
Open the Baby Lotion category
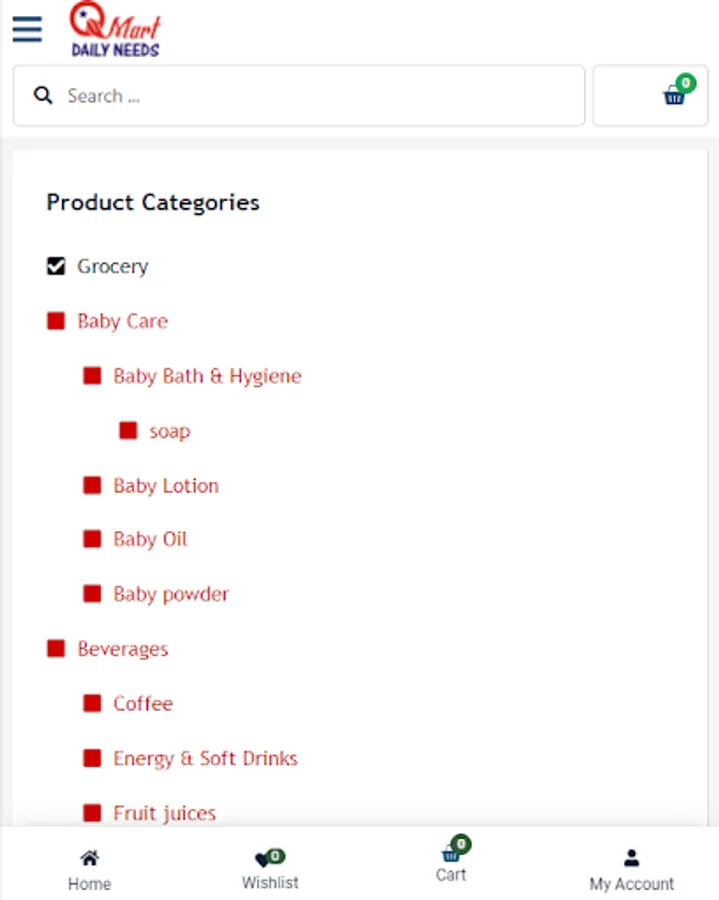[x=166, y=486]
